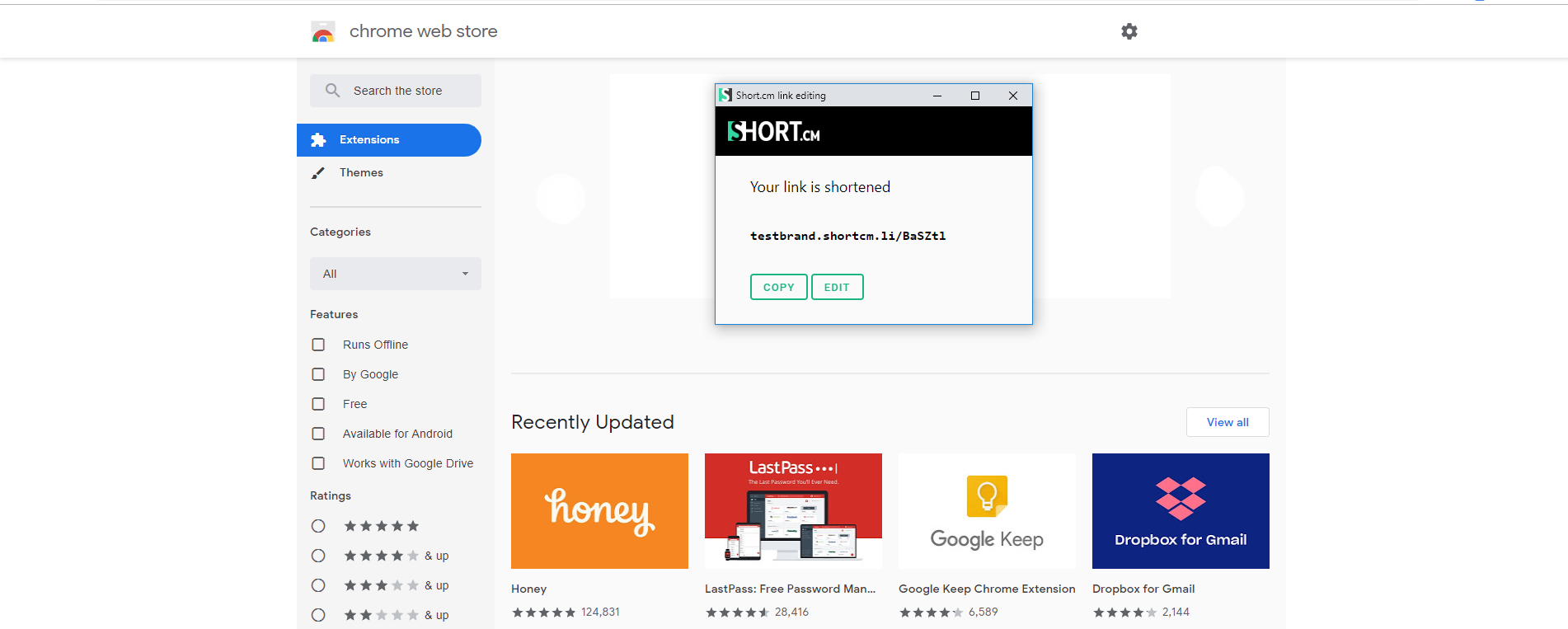Check the Free filter checkbox
This screenshot has height=629, width=1568.
tap(318, 404)
